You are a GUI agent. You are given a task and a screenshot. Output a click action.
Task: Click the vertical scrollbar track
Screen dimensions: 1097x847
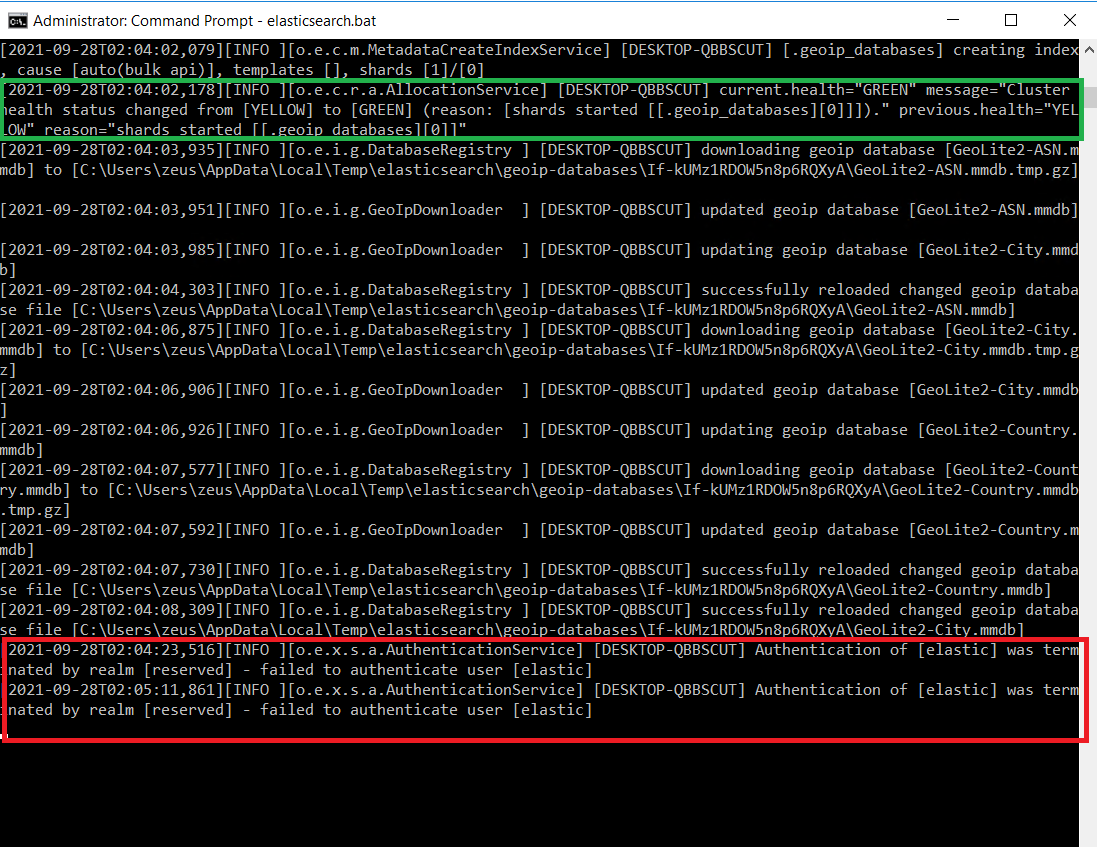1089,400
